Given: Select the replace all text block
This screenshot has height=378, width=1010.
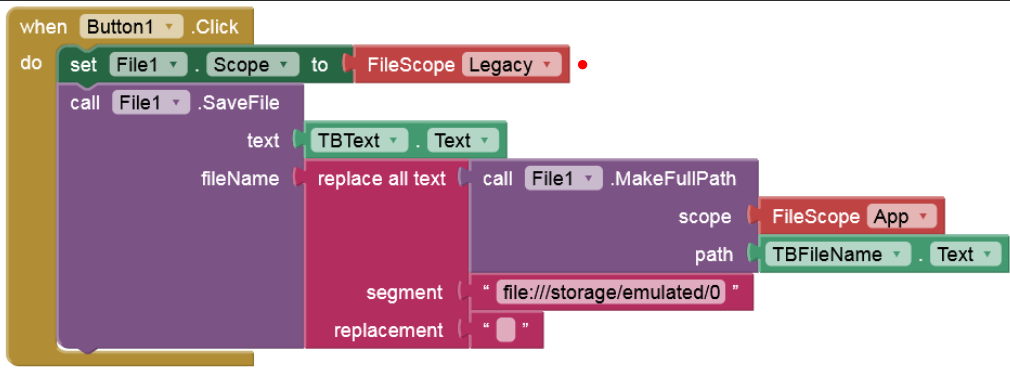Looking at the screenshot, I should coord(381,178).
